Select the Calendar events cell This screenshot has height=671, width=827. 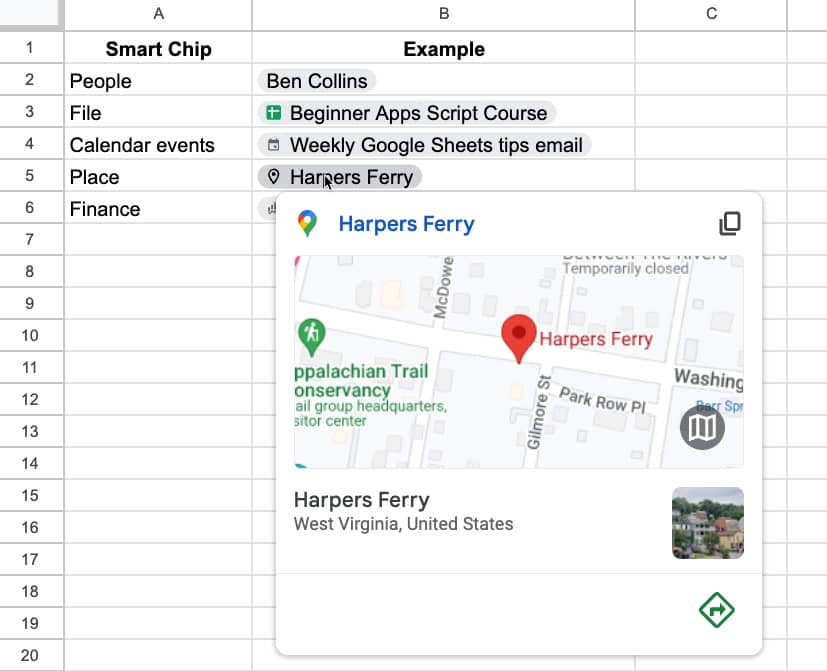[158, 144]
